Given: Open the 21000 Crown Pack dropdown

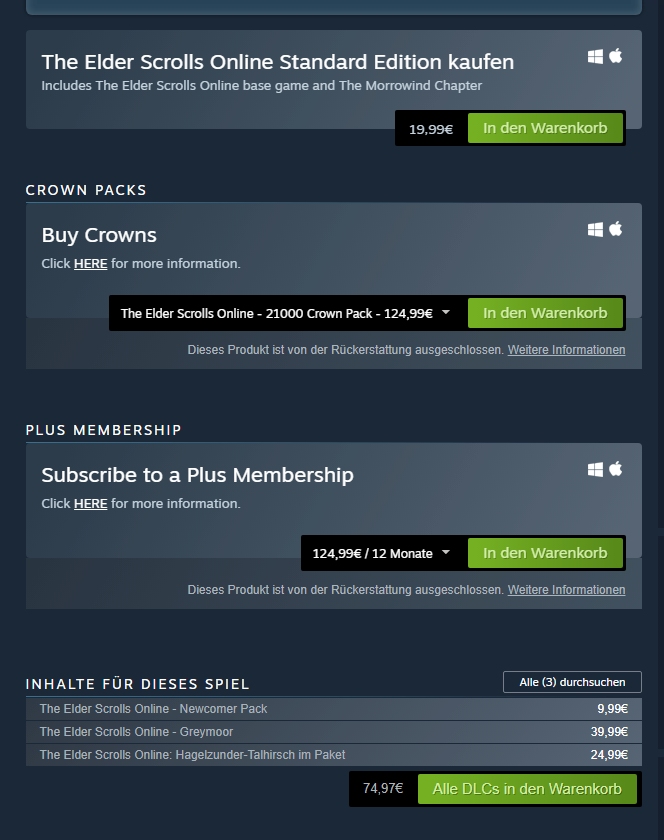Looking at the screenshot, I should pyautogui.click(x=286, y=313).
